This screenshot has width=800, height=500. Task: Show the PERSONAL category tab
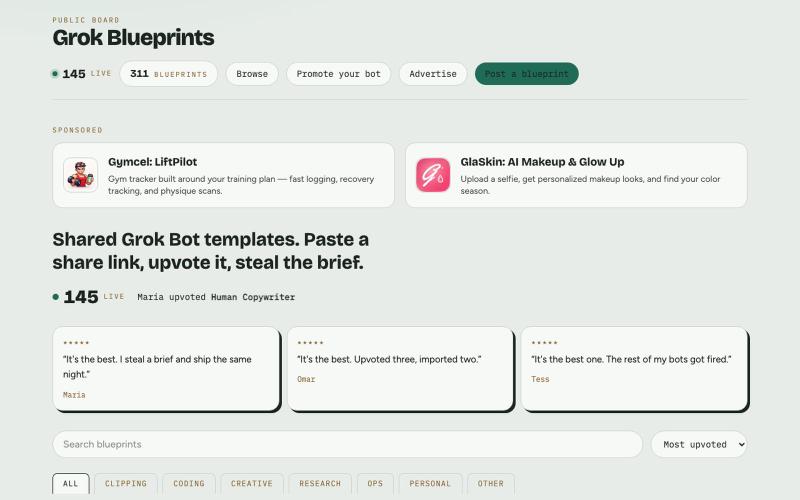[430, 484]
